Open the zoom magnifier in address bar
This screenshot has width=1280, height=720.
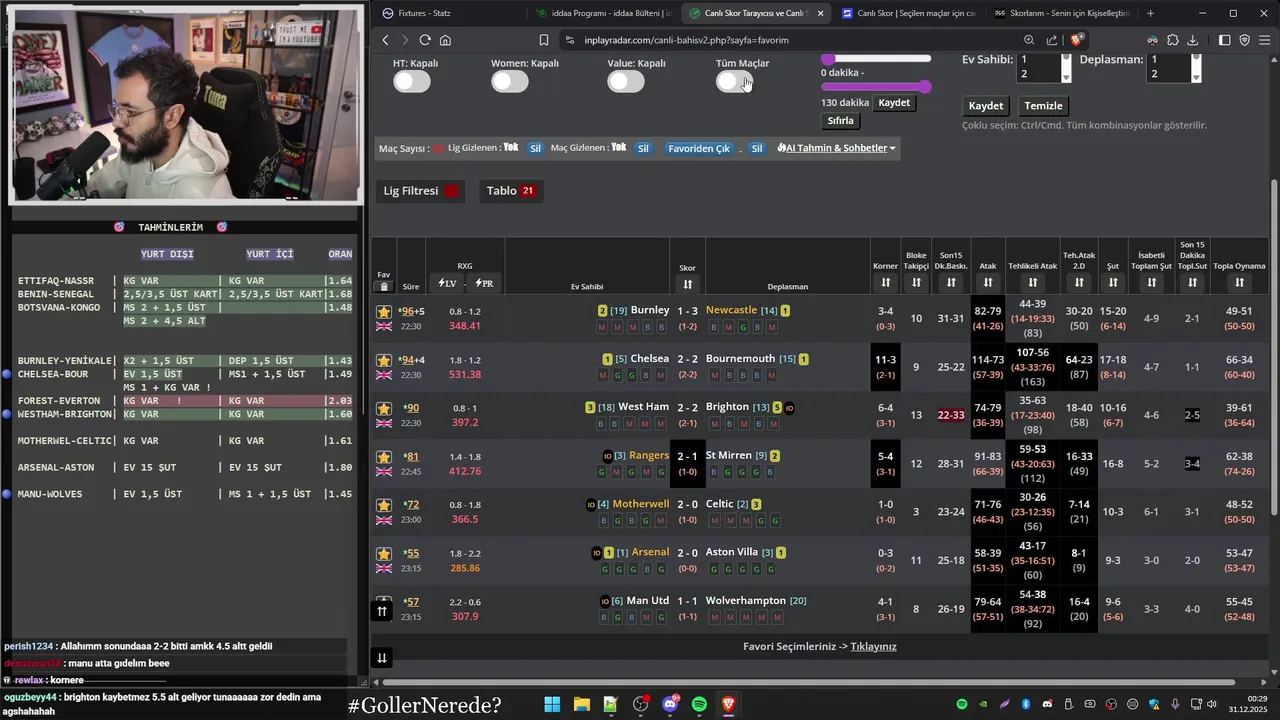[x=1029, y=40]
